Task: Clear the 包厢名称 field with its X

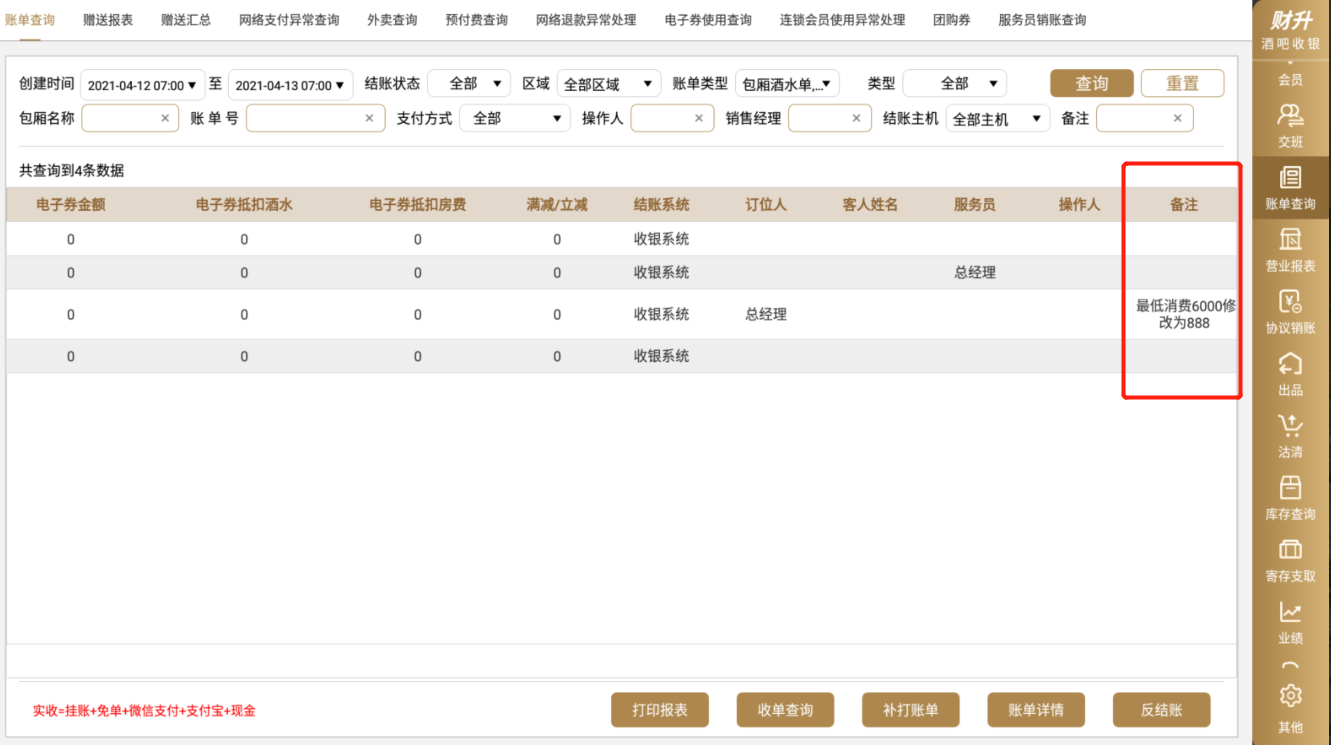Action: (x=165, y=118)
